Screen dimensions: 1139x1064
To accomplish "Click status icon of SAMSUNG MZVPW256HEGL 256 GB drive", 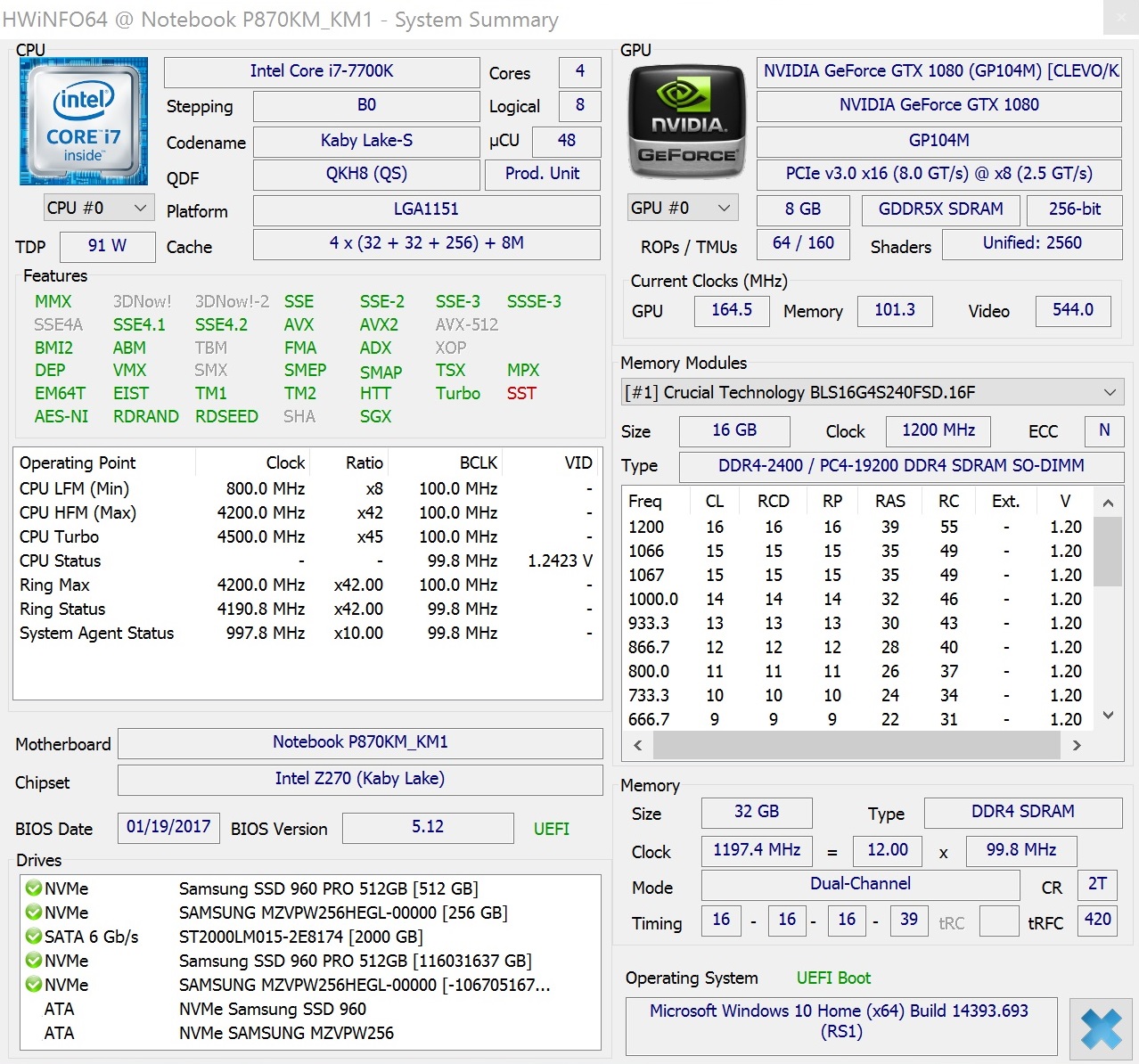I will [34, 913].
